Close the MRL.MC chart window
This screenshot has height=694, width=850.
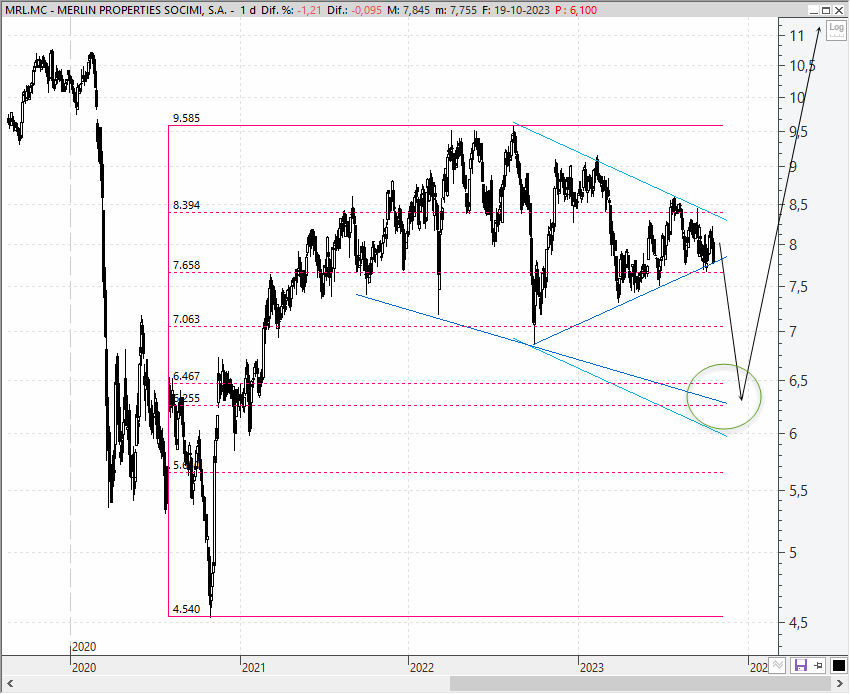[x=839, y=10]
